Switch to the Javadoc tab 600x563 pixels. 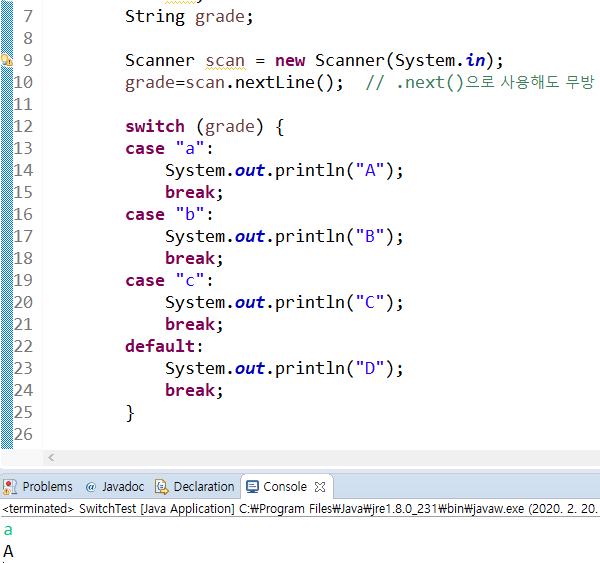[x=115, y=486]
